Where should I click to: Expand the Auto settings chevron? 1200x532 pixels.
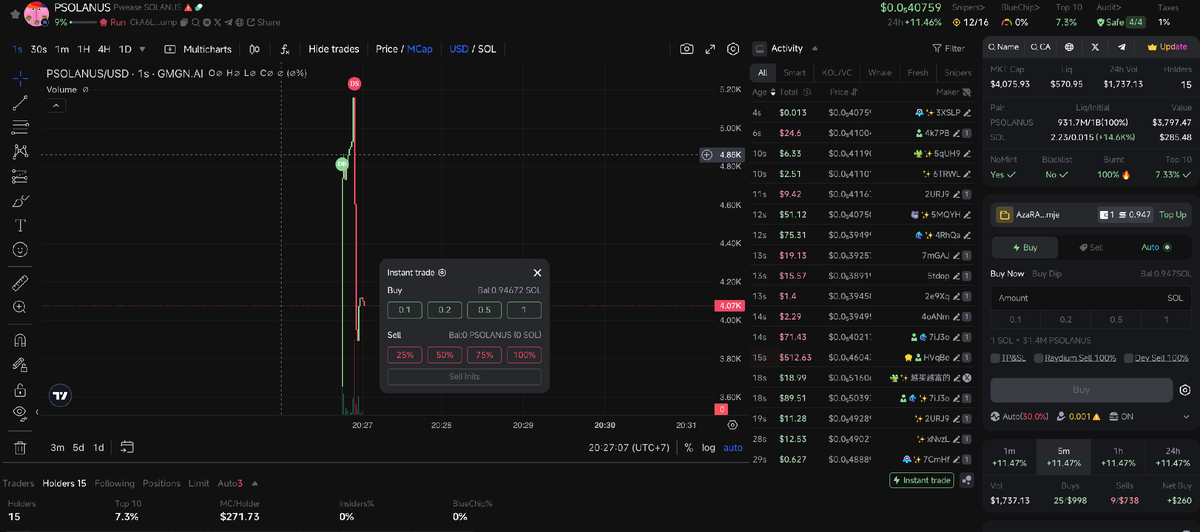1187,416
